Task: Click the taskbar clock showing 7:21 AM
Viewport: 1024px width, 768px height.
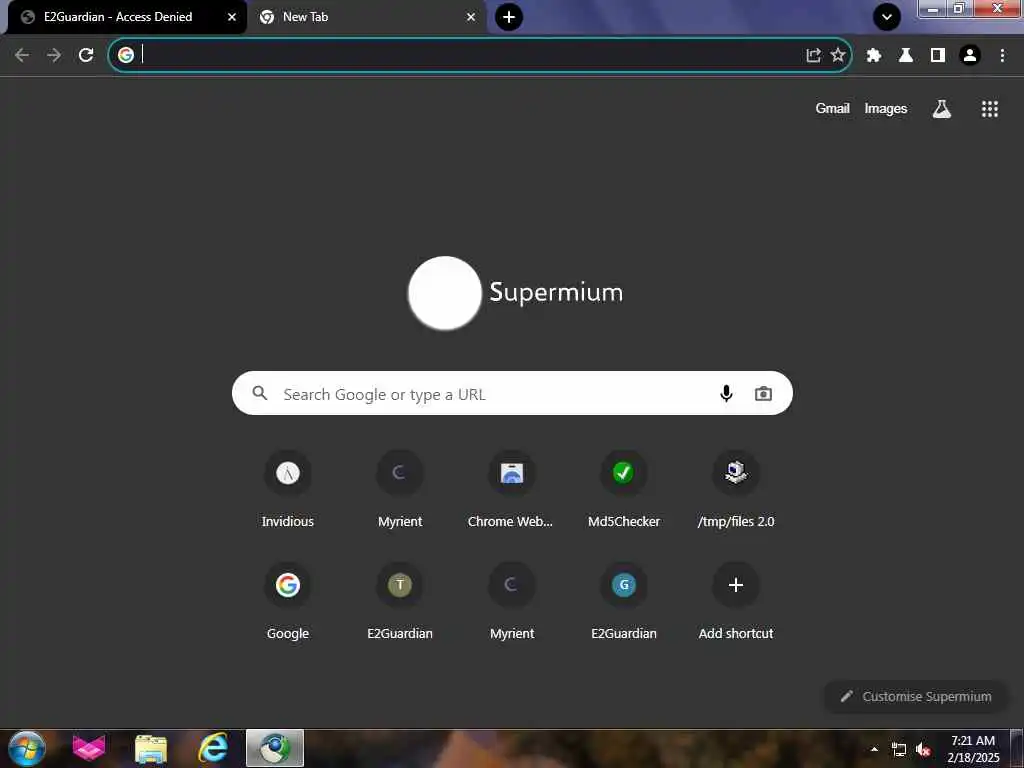Action: (x=973, y=749)
